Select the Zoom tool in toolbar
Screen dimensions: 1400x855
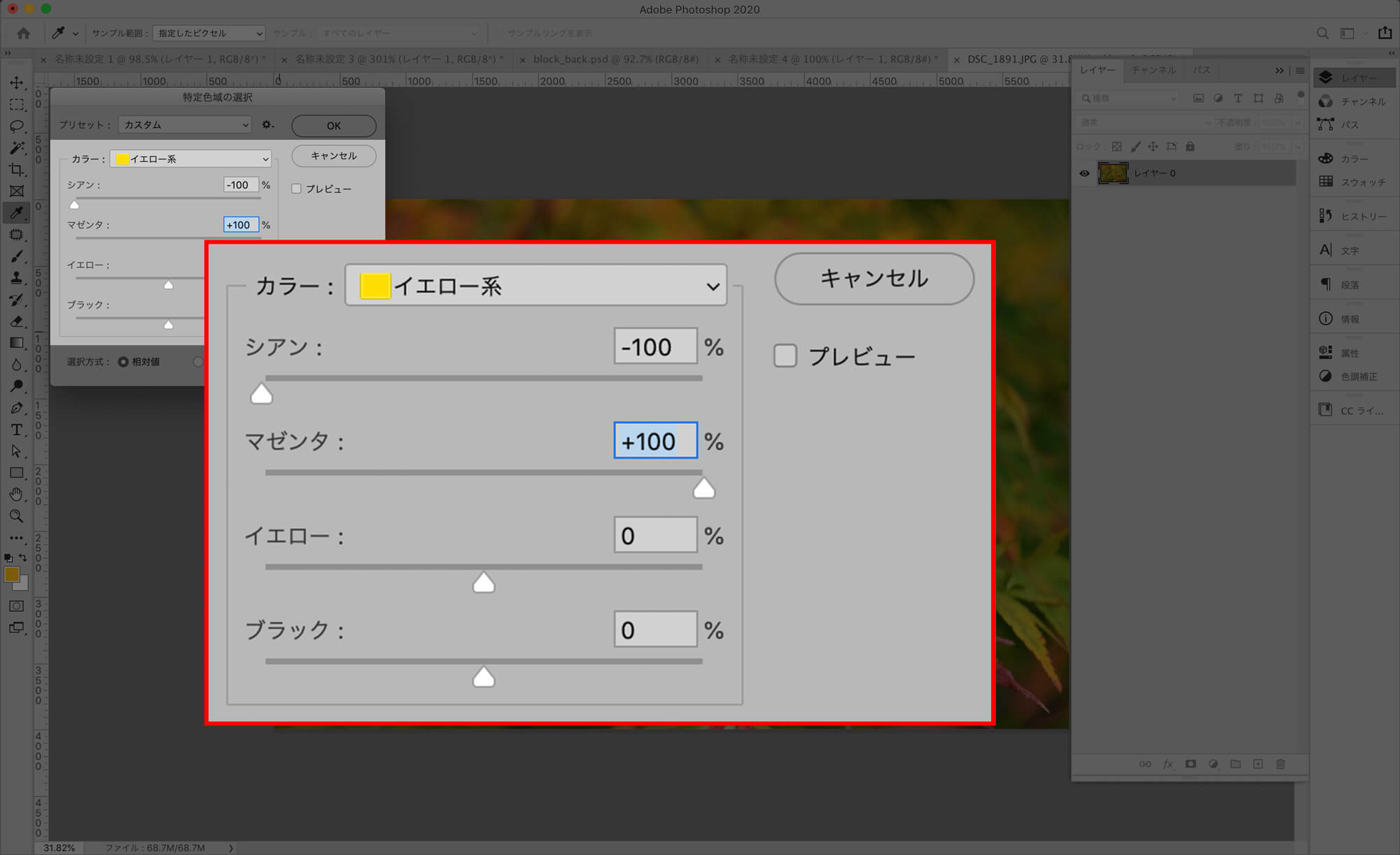click(x=17, y=516)
